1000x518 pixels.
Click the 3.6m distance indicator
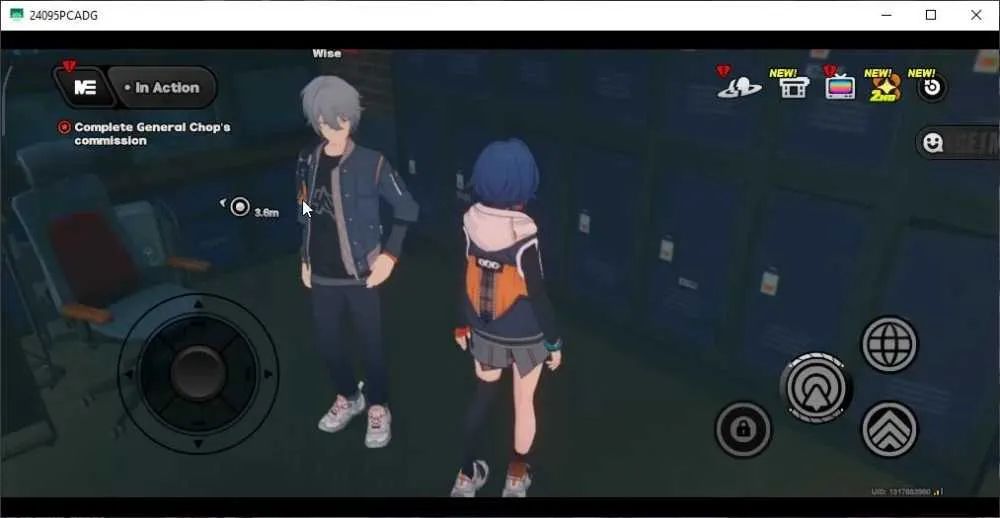pyautogui.click(x=266, y=212)
